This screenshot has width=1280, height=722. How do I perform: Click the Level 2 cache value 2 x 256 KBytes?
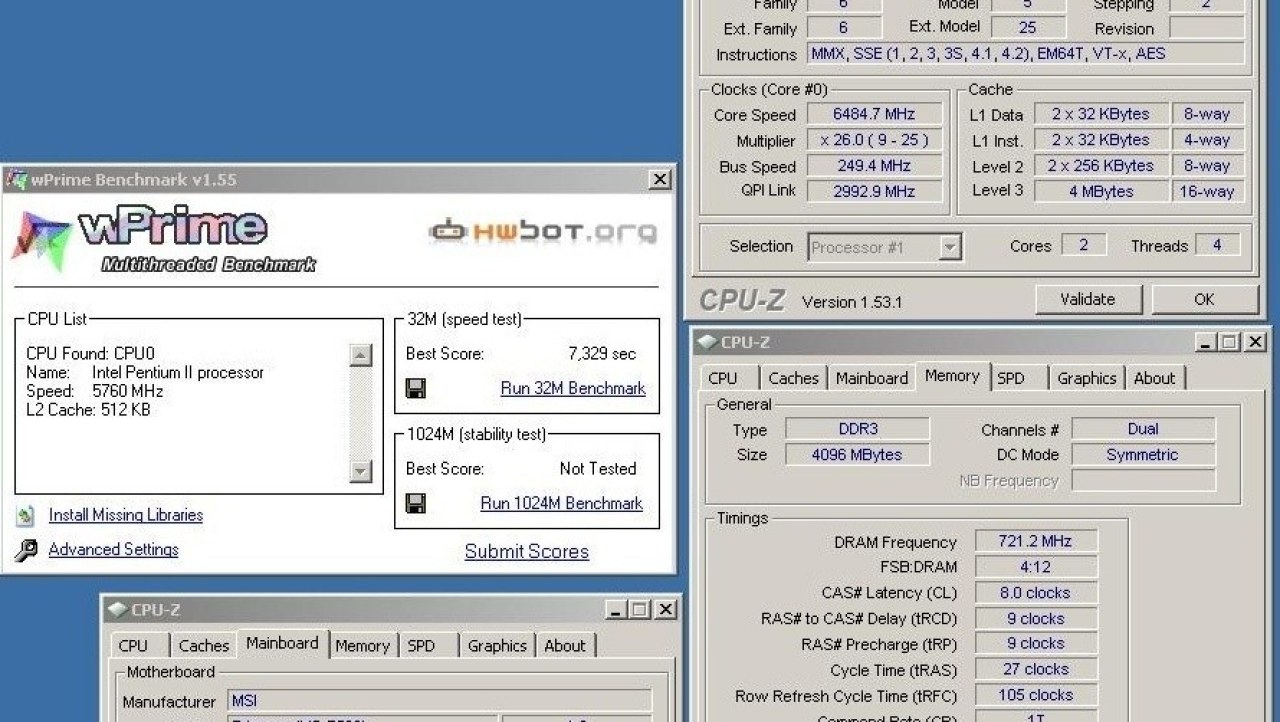[1101, 166]
